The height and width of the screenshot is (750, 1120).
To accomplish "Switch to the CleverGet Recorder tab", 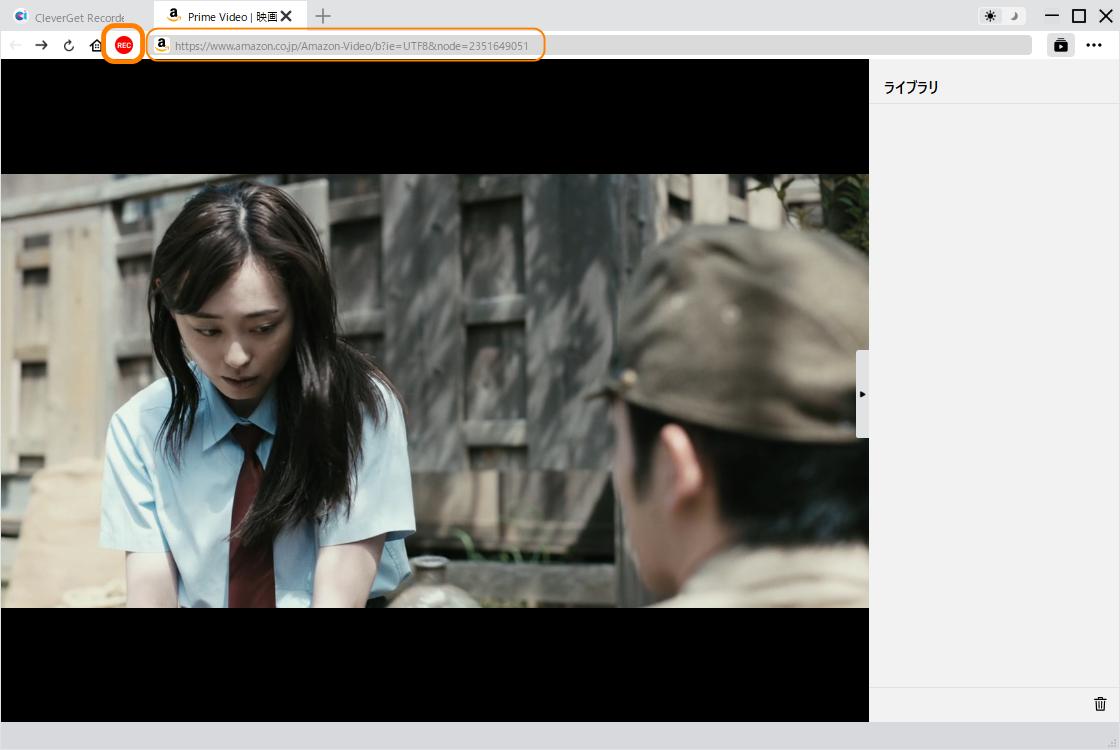I will click(x=70, y=16).
